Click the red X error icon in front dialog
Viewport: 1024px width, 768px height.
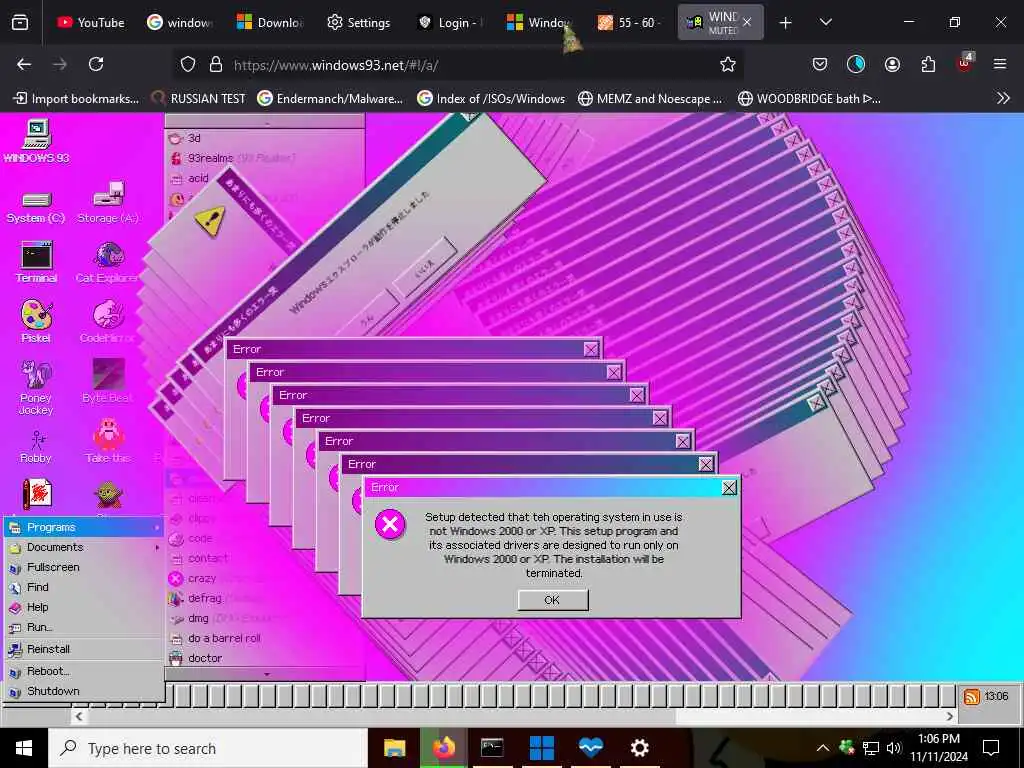[390, 524]
